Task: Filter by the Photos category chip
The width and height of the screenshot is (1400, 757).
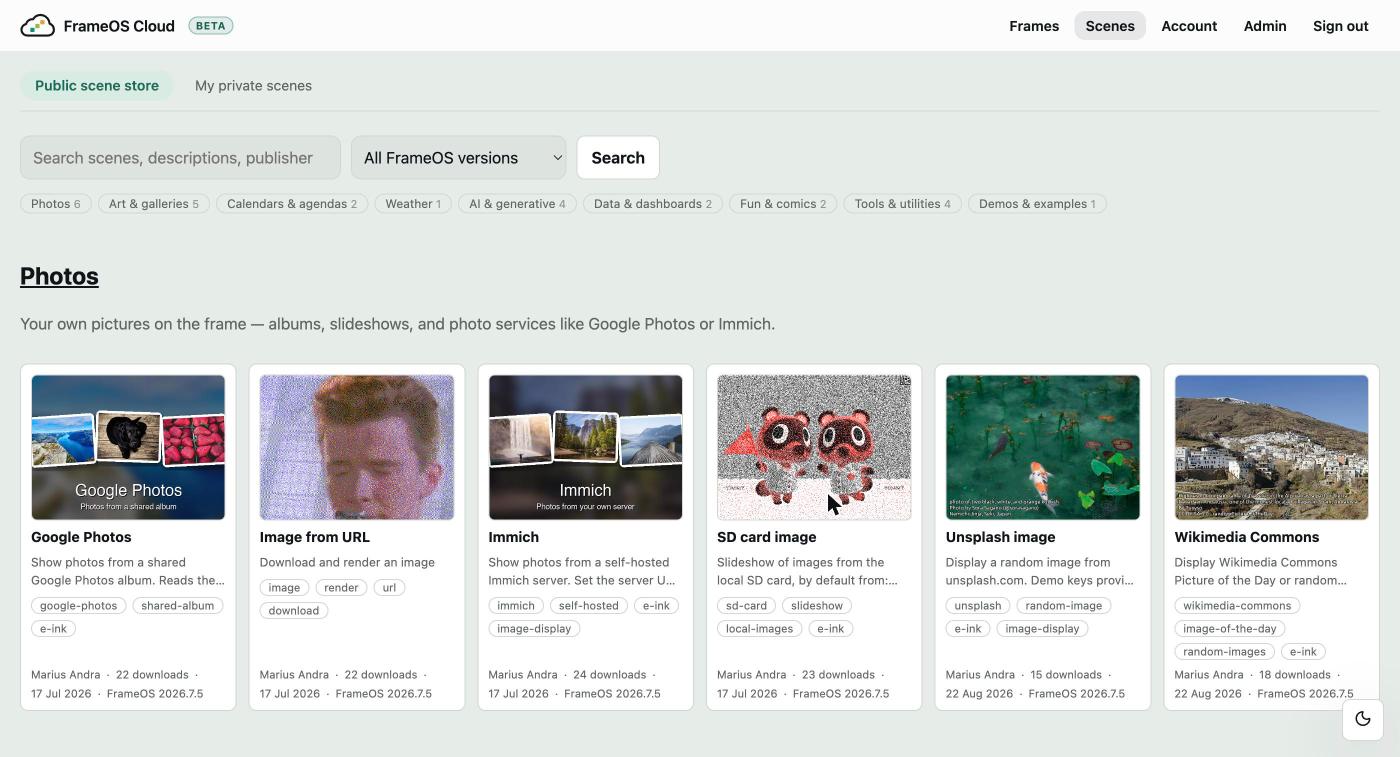Action: [56, 204]
